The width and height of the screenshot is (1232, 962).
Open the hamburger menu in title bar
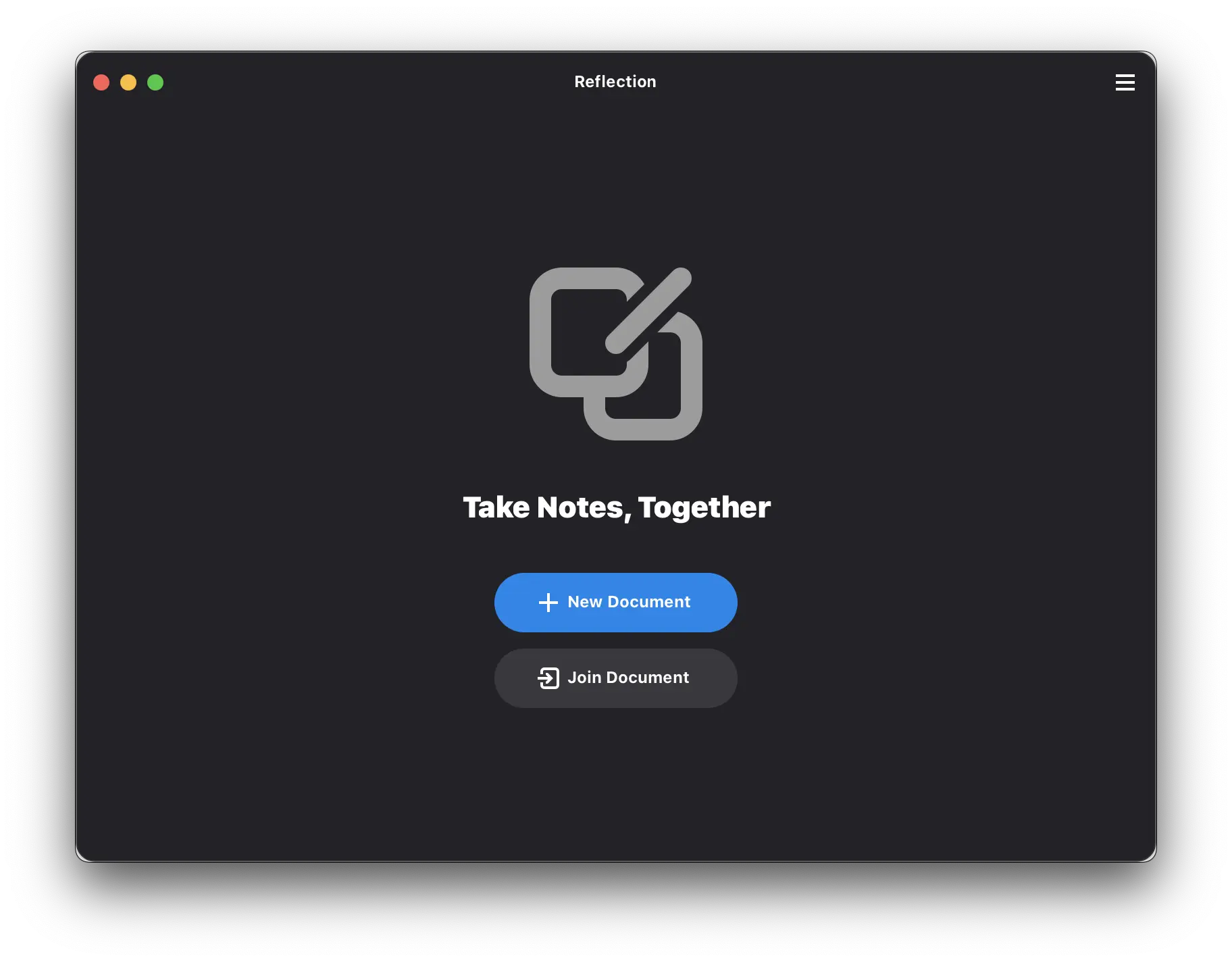point(1125,82)
